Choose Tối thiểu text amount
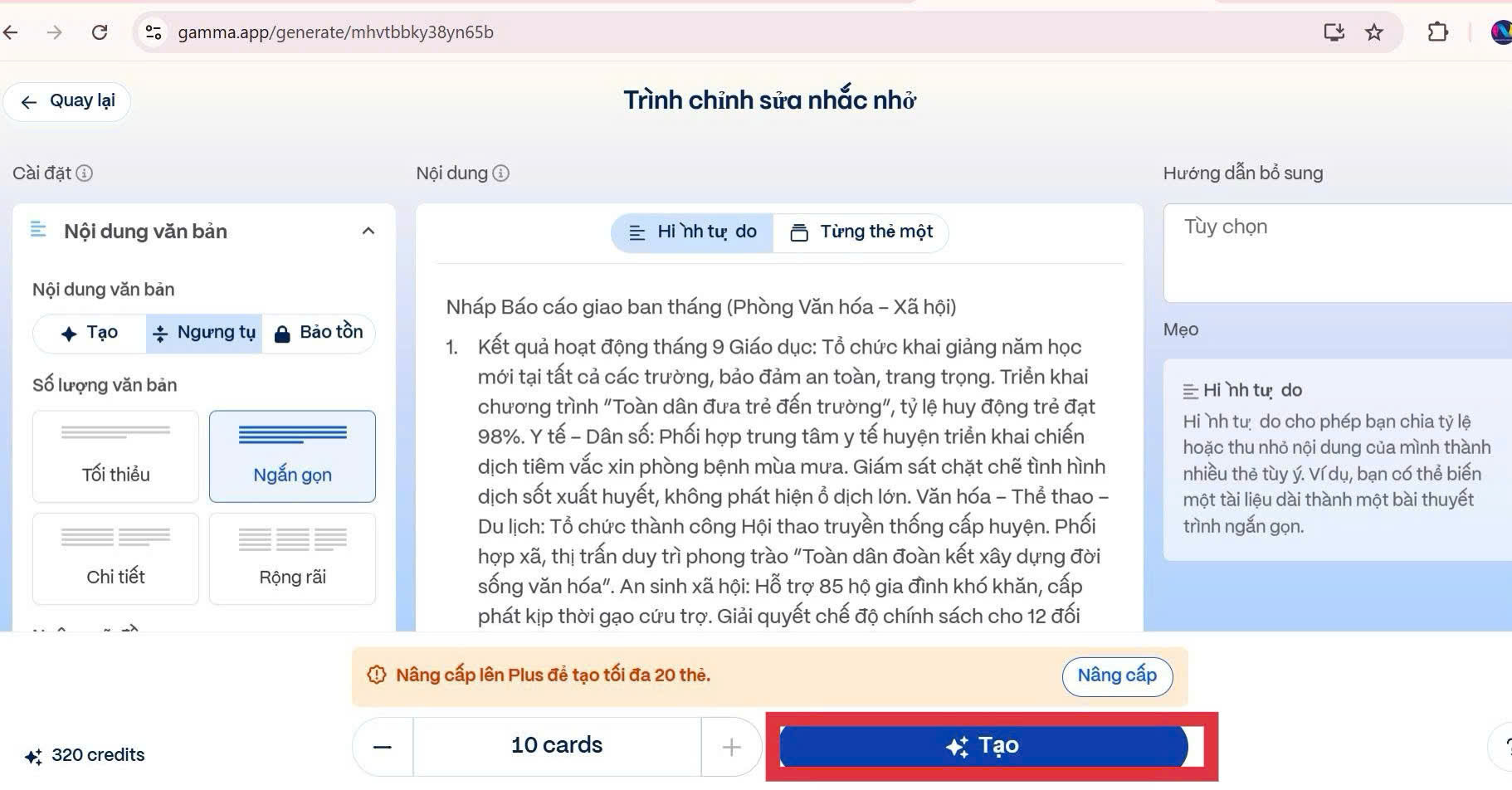 (x=115, y=456)
